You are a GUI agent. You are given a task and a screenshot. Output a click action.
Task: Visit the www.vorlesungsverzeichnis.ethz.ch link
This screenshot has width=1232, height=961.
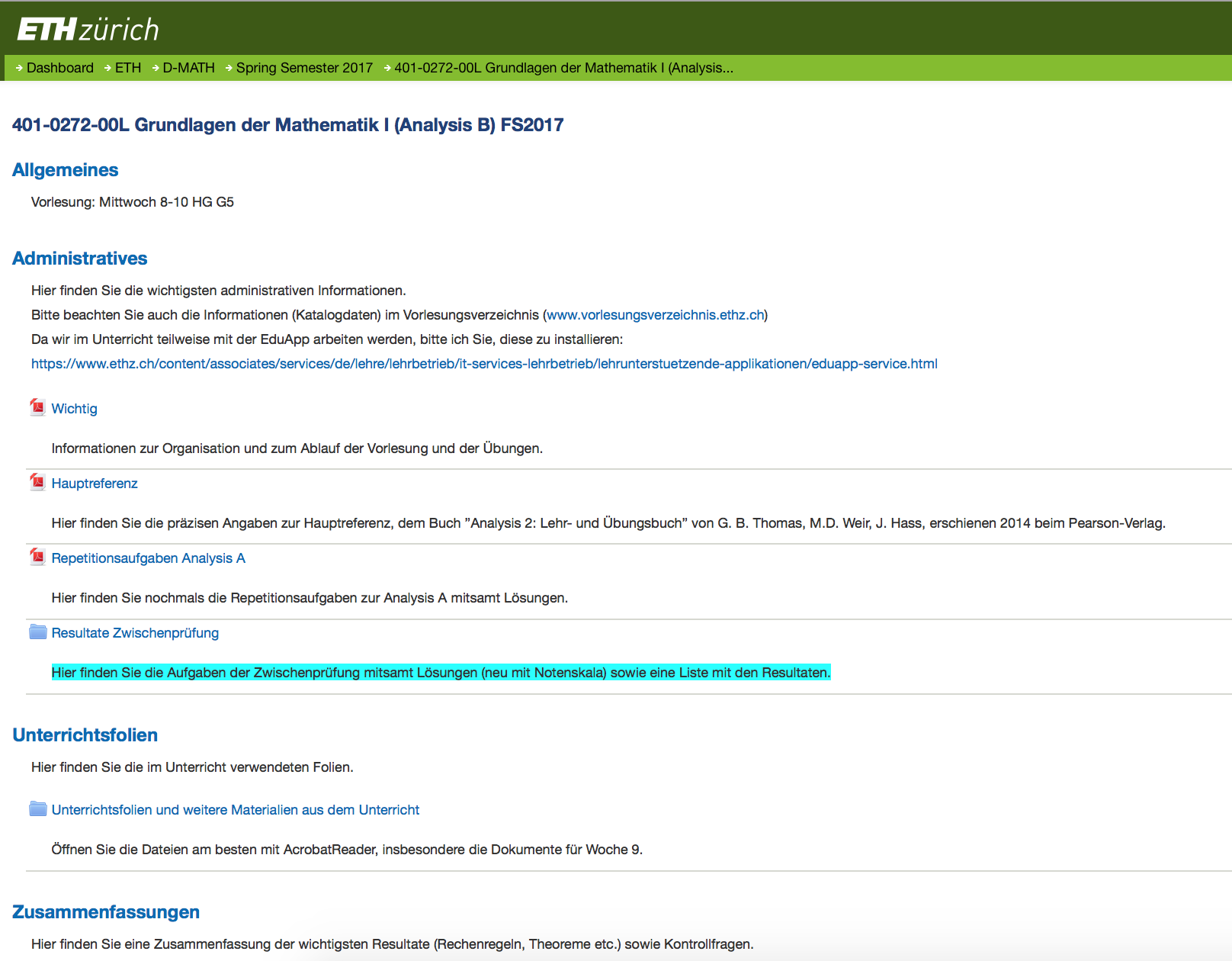click(x=655, y=315)
